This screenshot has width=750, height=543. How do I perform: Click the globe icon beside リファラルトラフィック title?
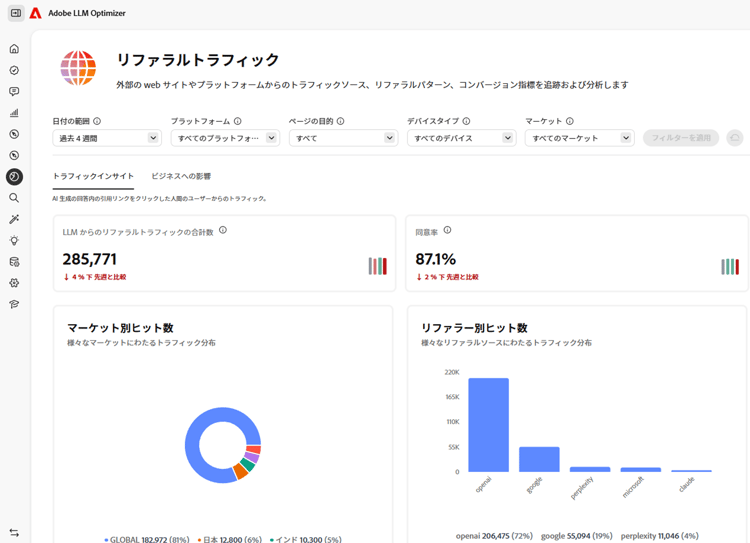78,68
